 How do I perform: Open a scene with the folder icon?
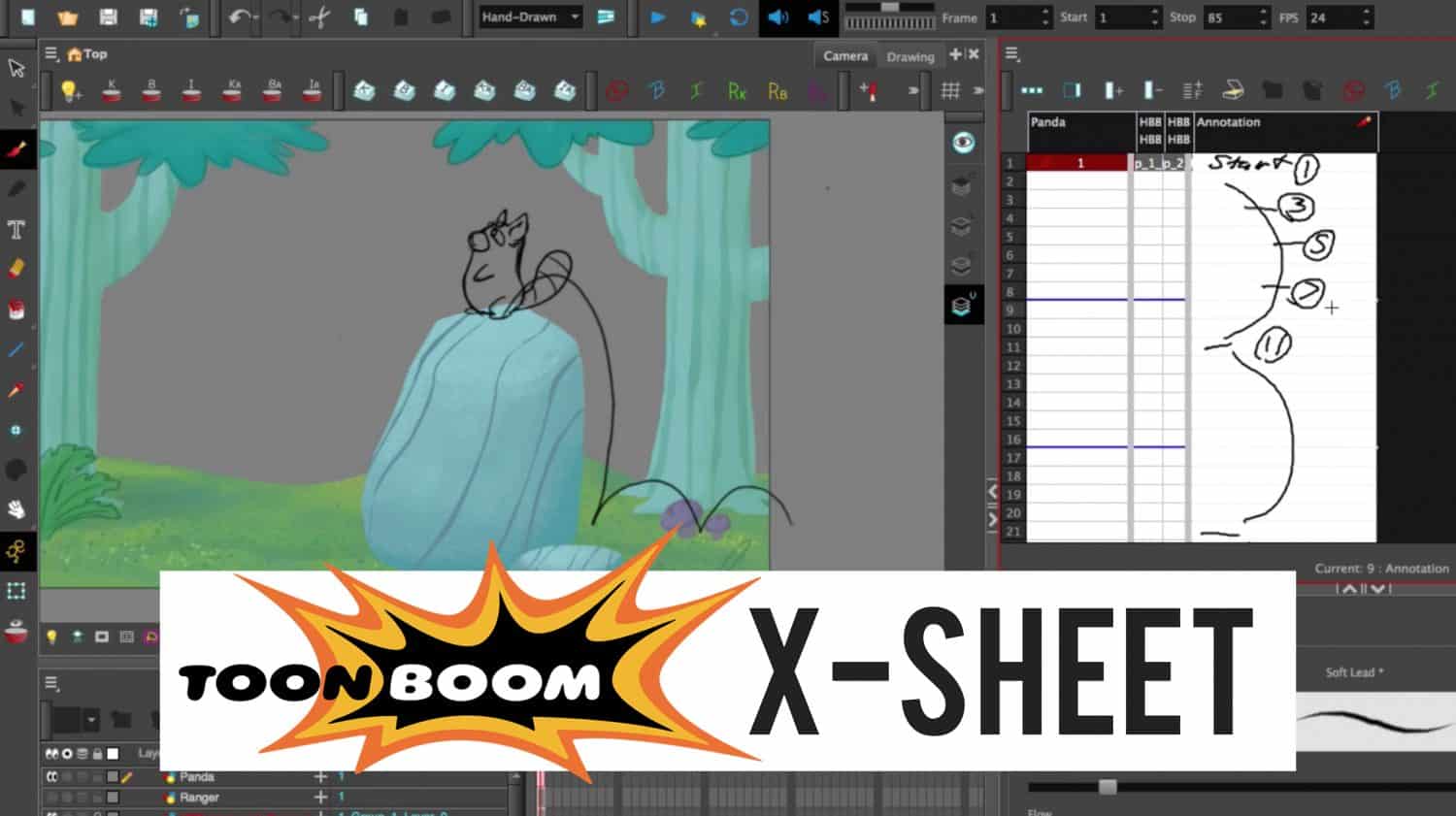click(67, 16)
